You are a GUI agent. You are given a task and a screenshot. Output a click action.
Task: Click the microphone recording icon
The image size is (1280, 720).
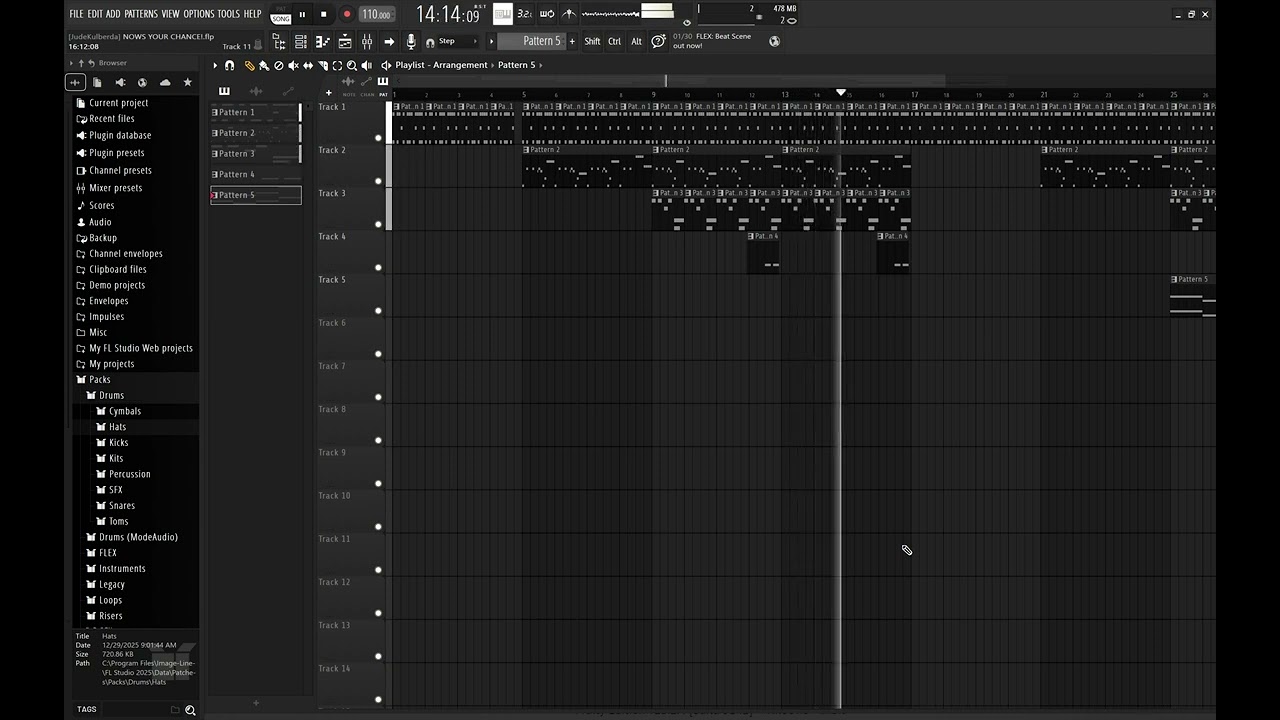[x=411, y=41]
